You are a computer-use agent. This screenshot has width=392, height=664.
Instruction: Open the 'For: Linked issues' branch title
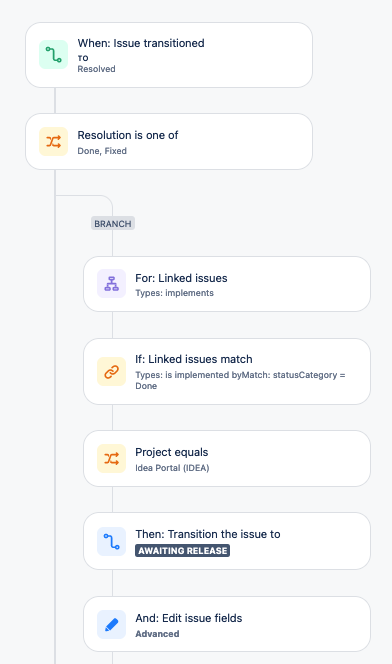[x=181, y=278]
